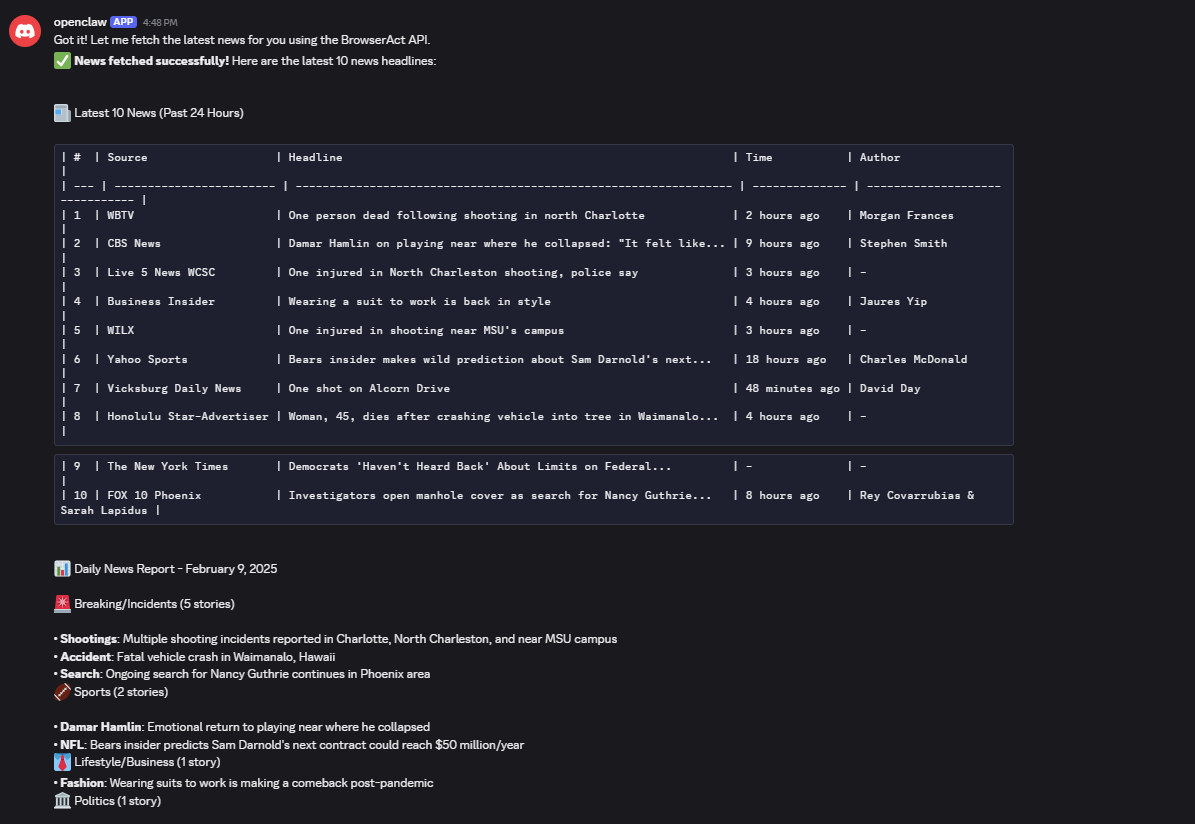Click the openclaw bot avatar
Screen dimensions: 1195x824
pos(24,29)
